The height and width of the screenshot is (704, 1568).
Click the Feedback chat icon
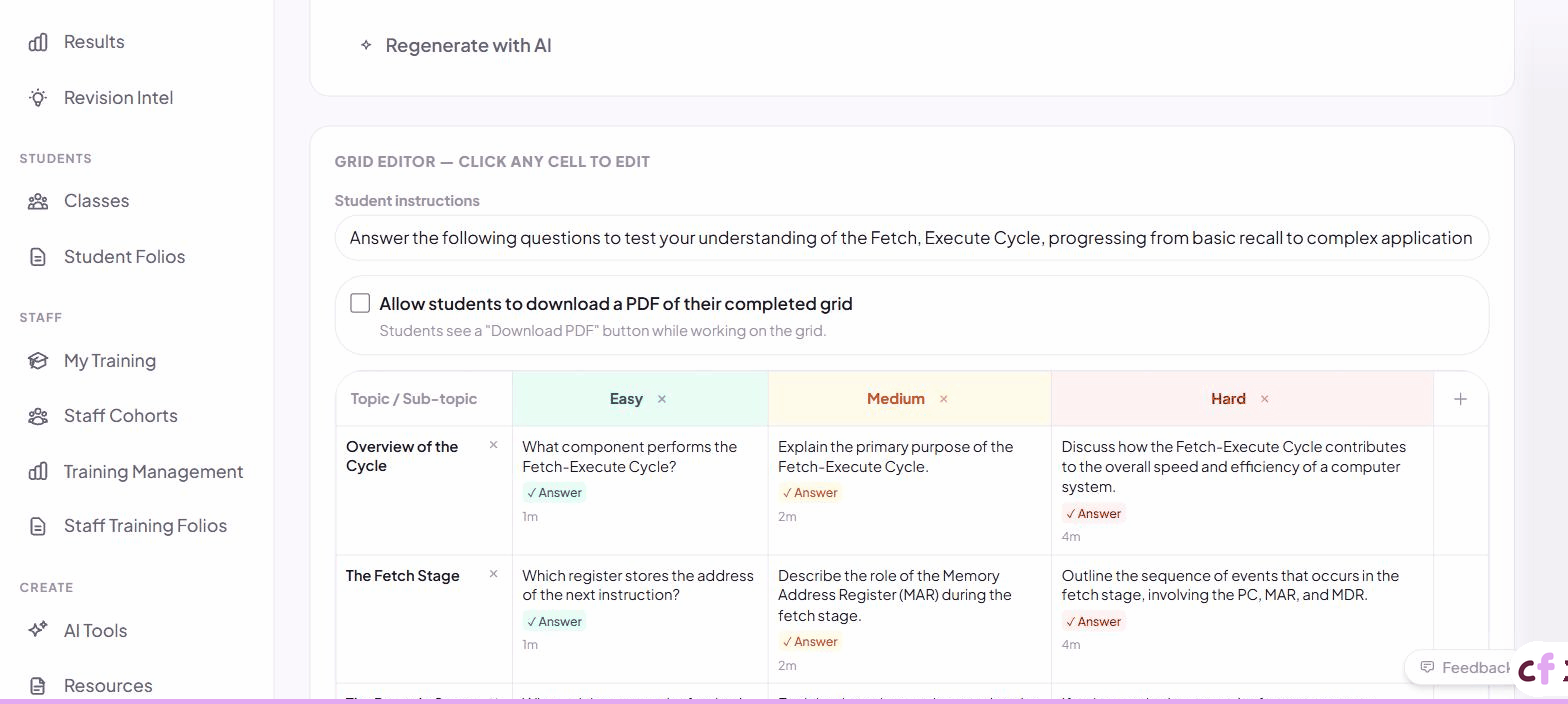[x=1427, y=667]
